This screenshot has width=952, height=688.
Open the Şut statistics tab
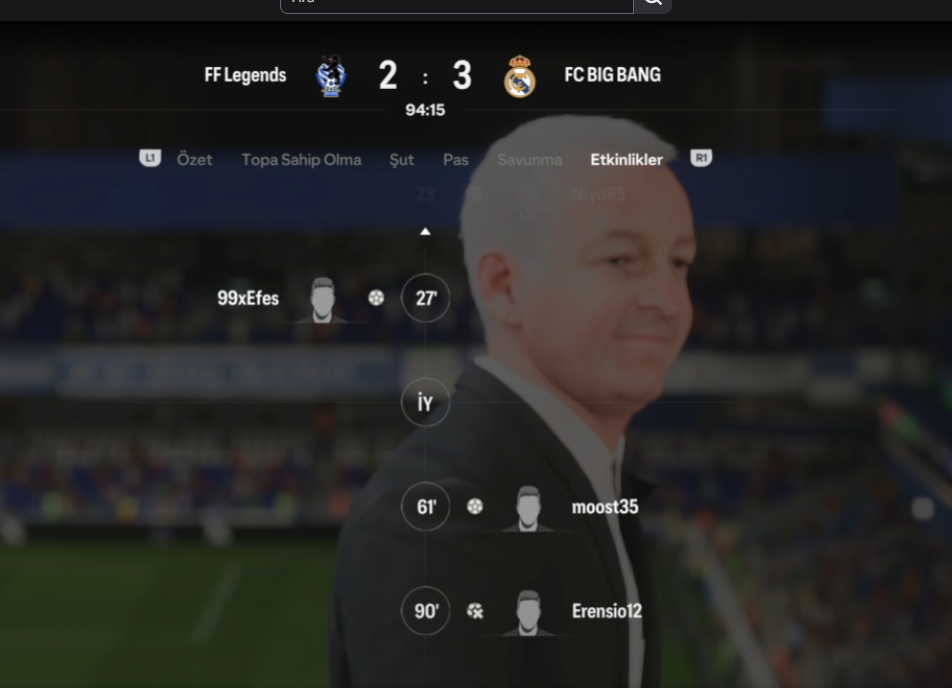pyautogui.click(x=401, y=160)
